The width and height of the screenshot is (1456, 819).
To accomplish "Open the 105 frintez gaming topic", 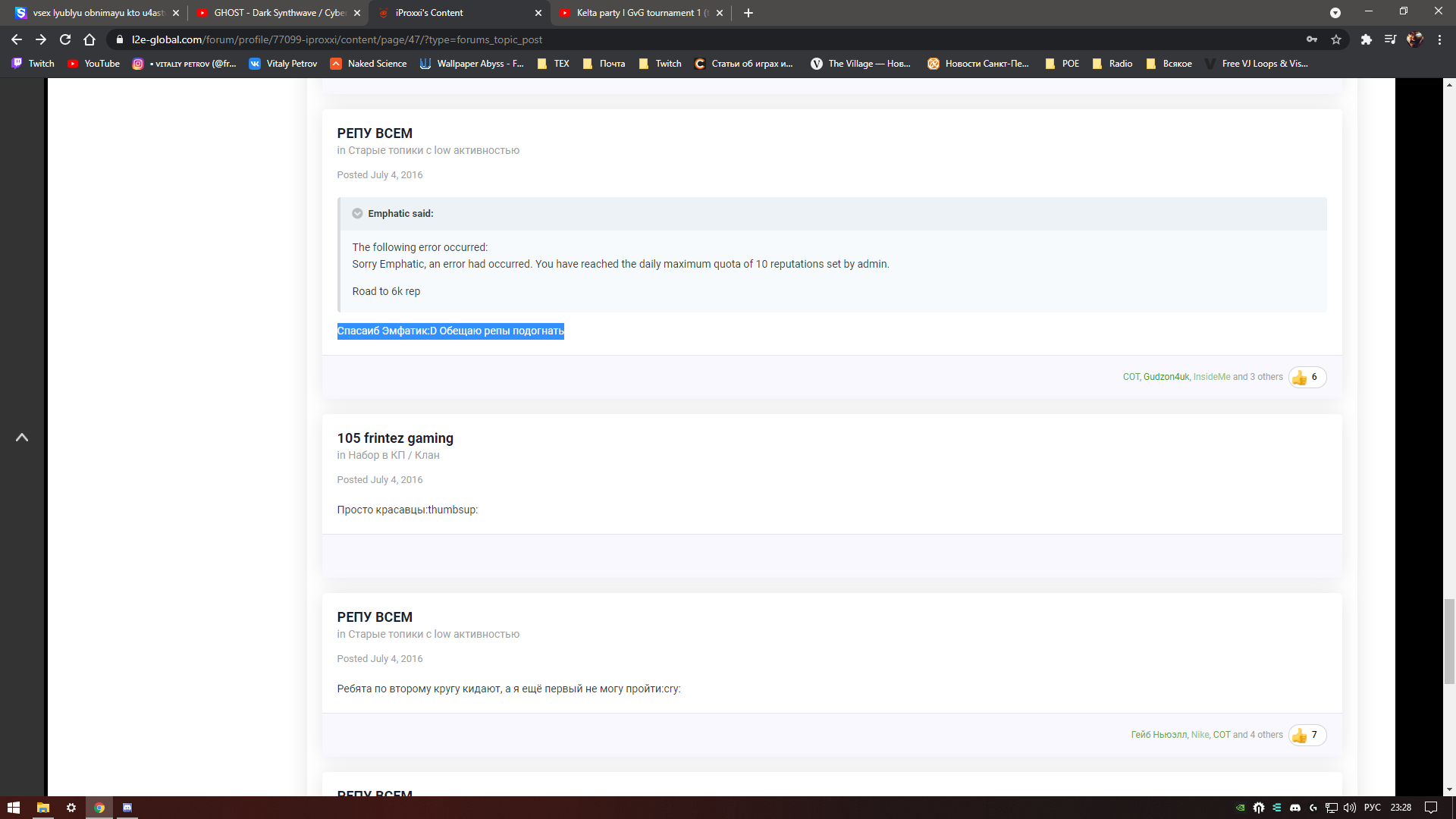I will 395,438.
